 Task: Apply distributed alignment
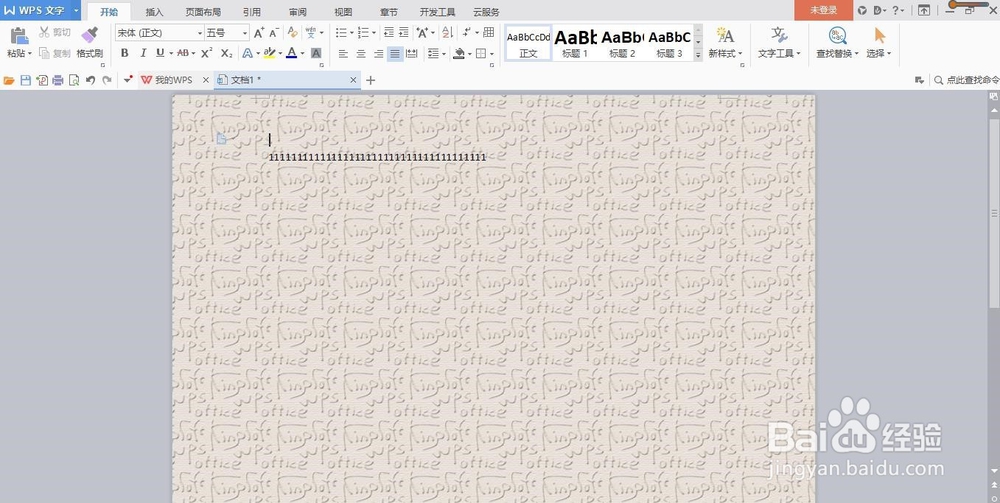point(412,54)
